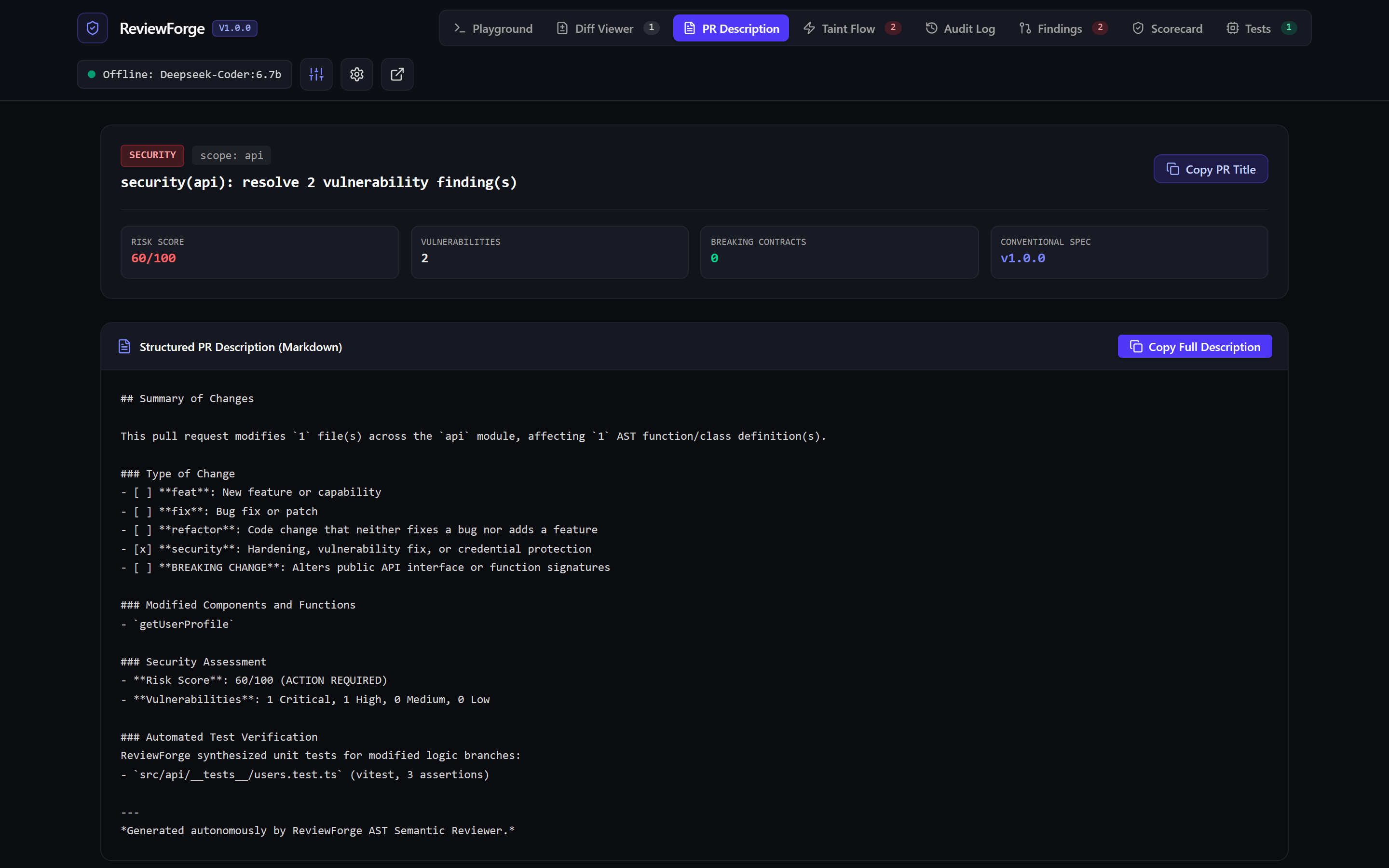Click the '[x] **security**' checklist line

(356, 549)
